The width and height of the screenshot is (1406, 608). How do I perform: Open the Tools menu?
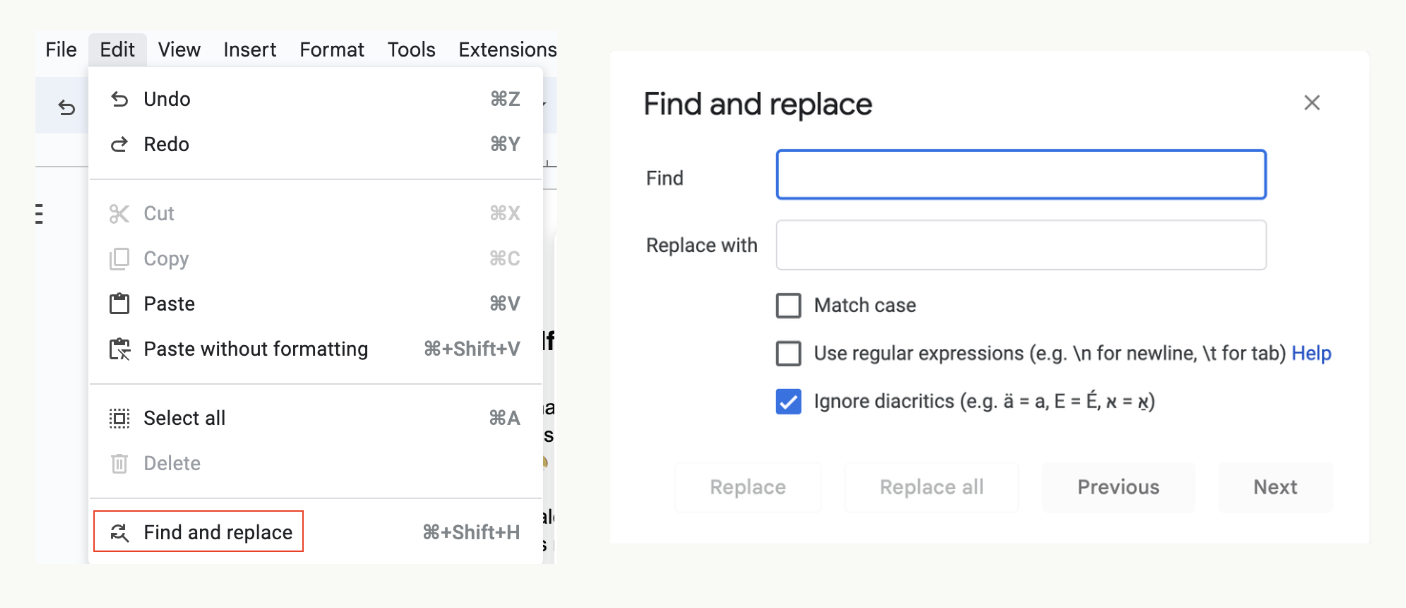tap(411, 50)
